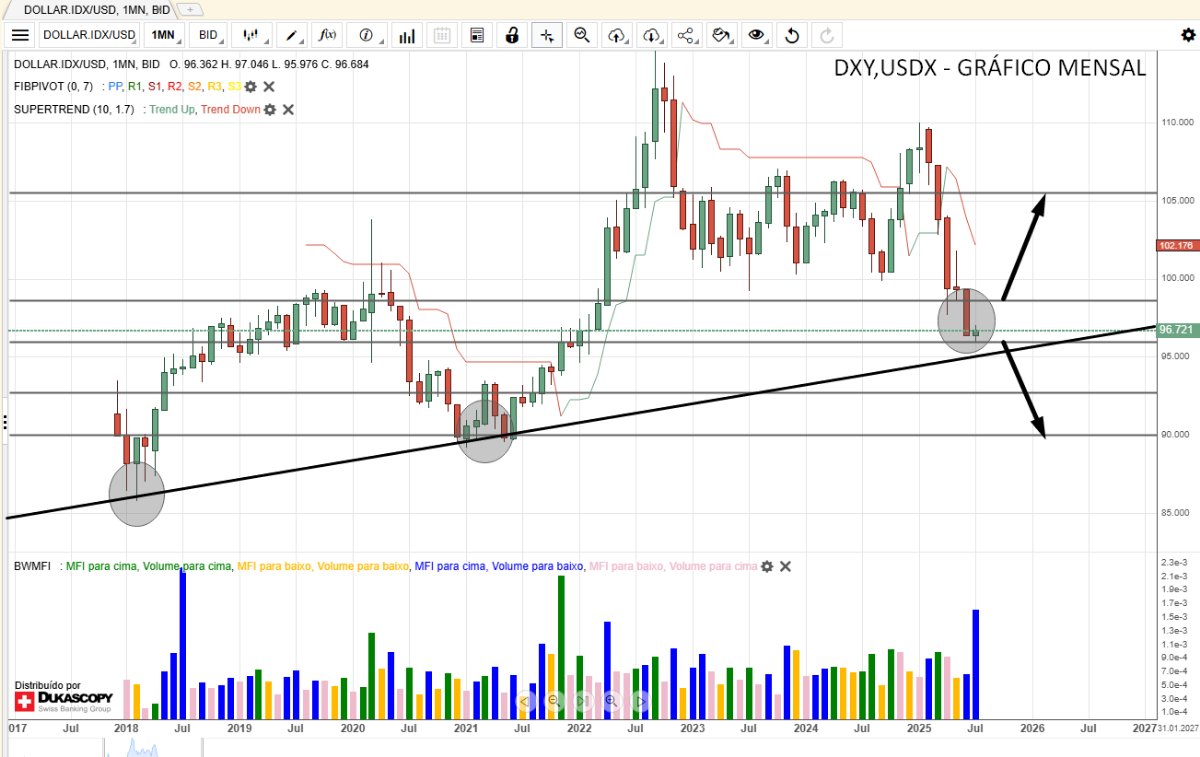Image resolution: width=1200 pixels, height=757 pixels.
Task: Toggle the eye visibility button
Action: coord(757,35)
